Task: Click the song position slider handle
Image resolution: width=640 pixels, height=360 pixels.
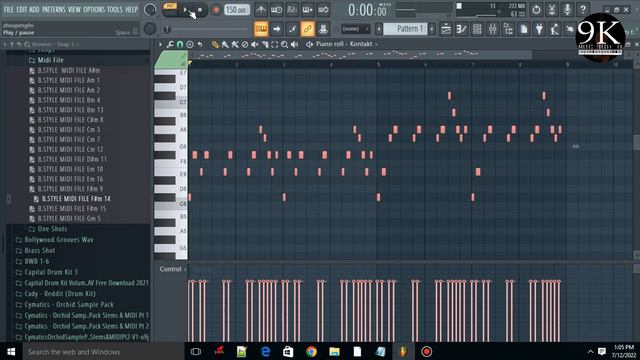Action: click(x=167, y=29)
